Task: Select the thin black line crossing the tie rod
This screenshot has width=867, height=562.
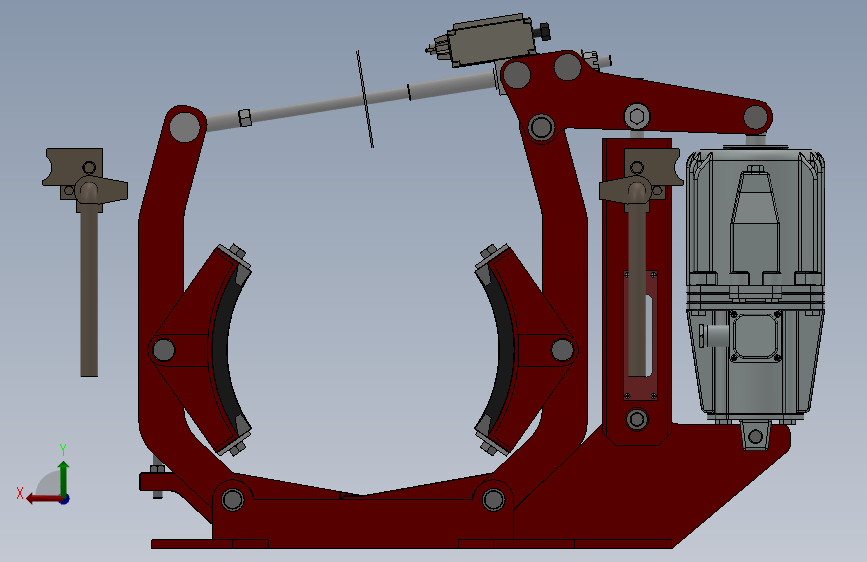Action: pos(365,99)
